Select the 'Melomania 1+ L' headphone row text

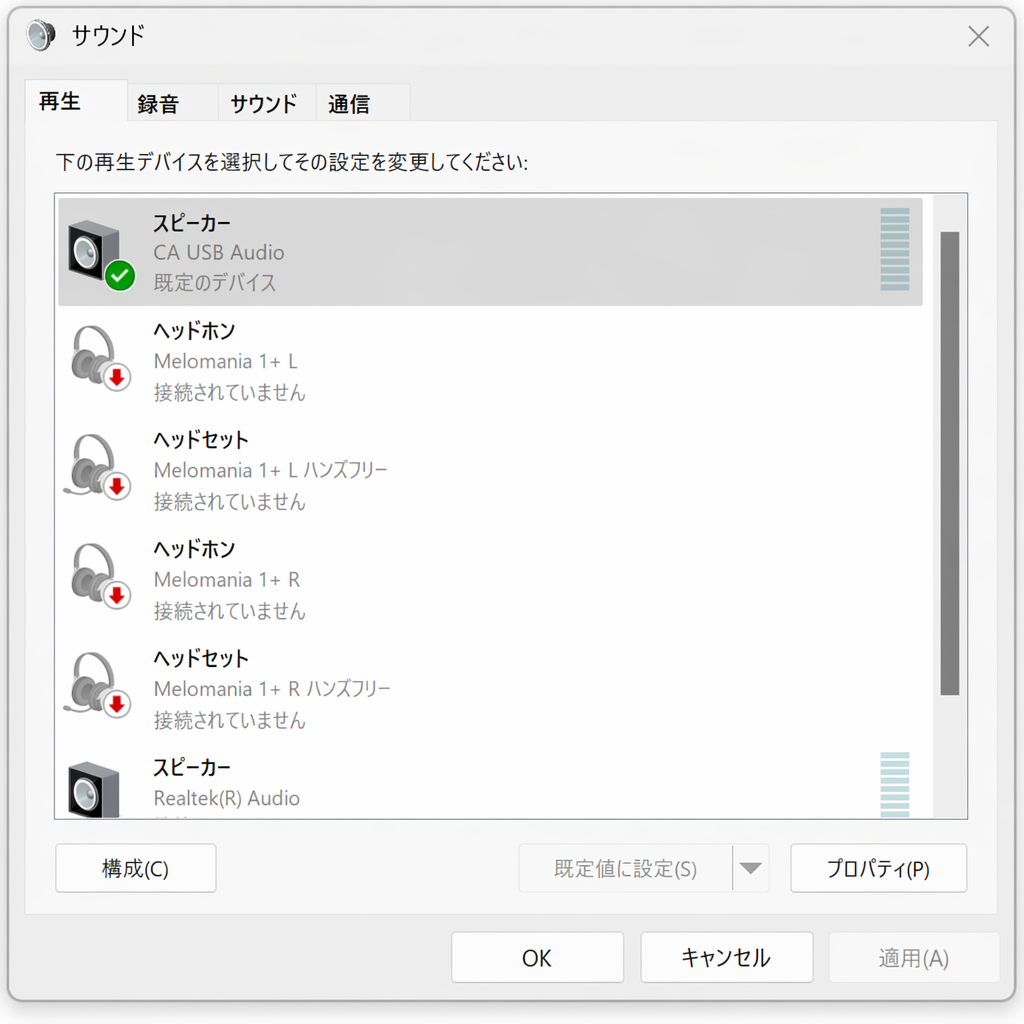pyautogui.click(x=225, y=361)
